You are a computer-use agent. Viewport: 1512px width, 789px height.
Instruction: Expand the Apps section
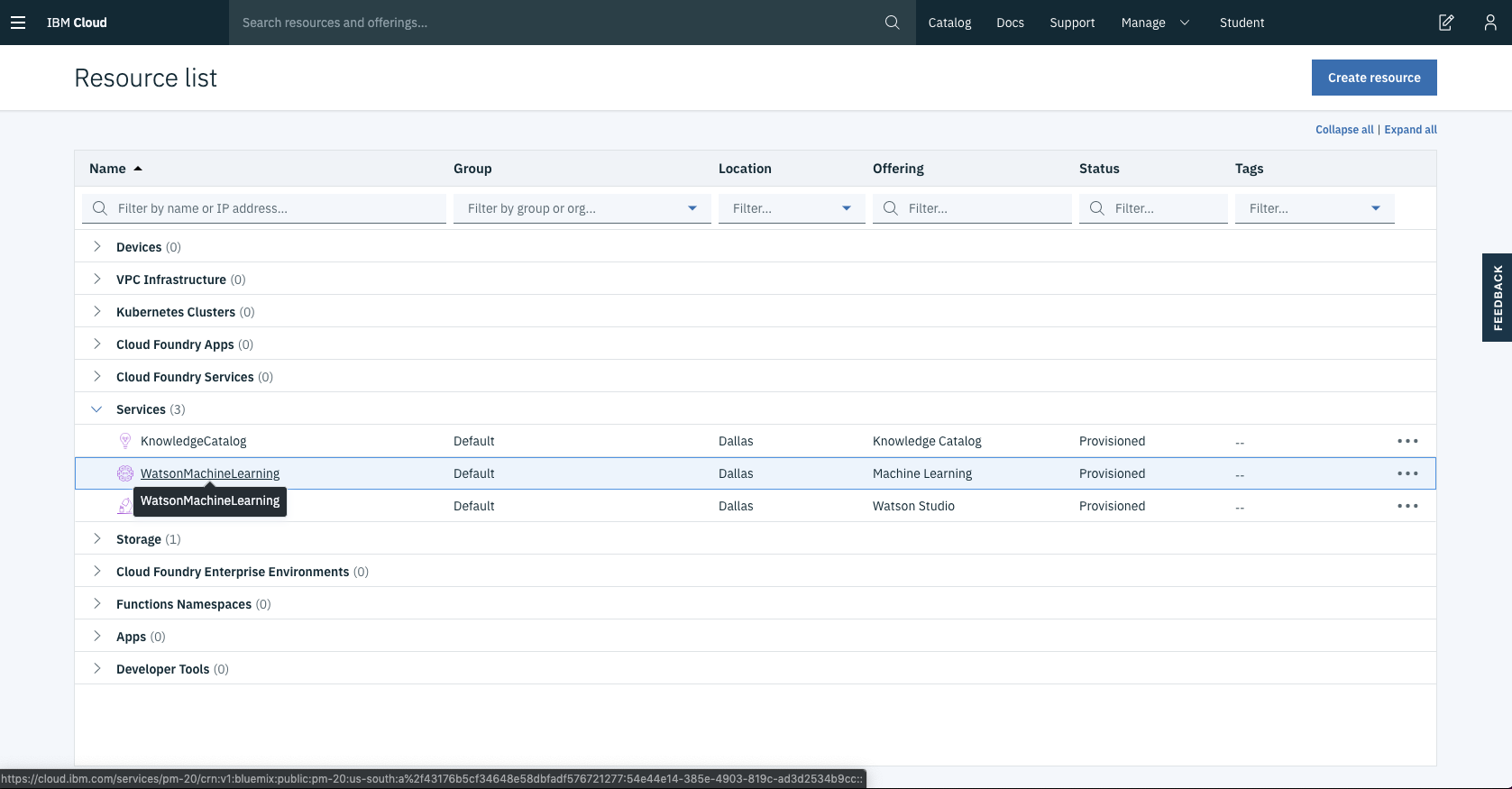point(96,636)
